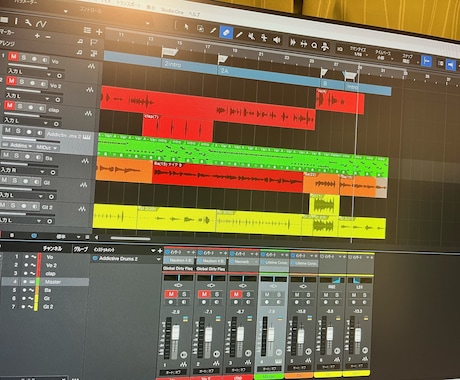Screen dimensions: 460x380
Task: Click the Global Dirty Plate insert on channel 1
Action: pos(178,268)
